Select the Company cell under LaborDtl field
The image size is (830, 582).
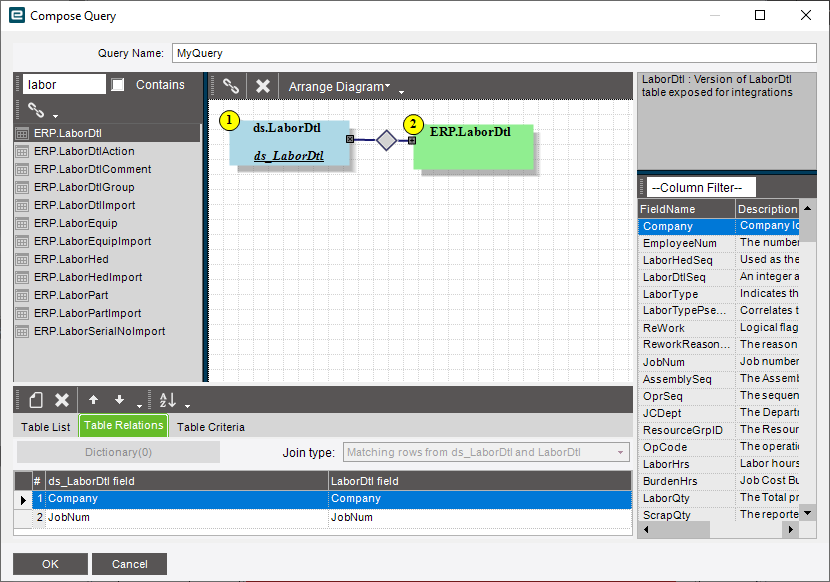(480, 499)
